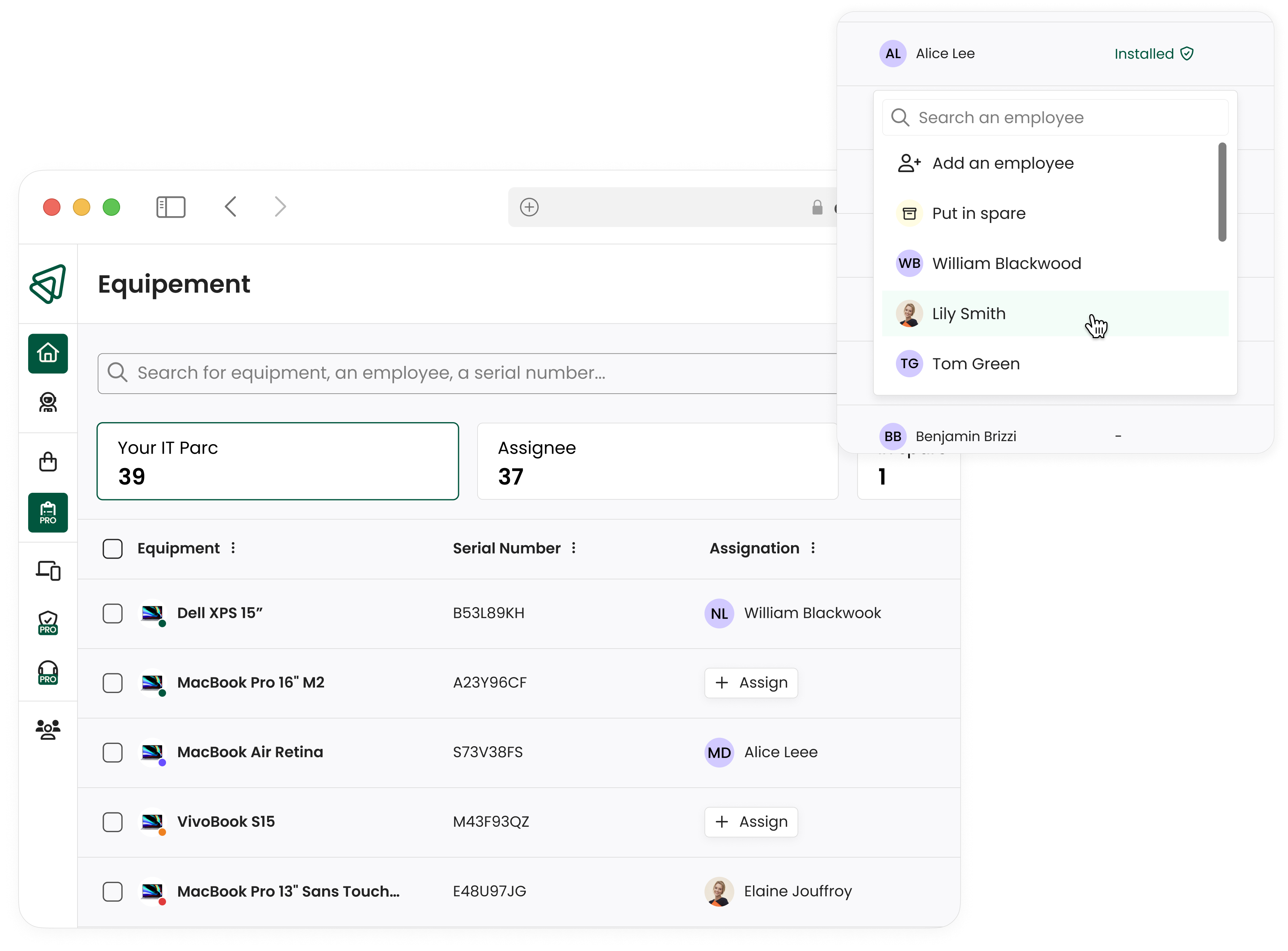Viewport: 1288px width, 951px height.
Task: Click the browser back arrow
Action: (231, 207)
